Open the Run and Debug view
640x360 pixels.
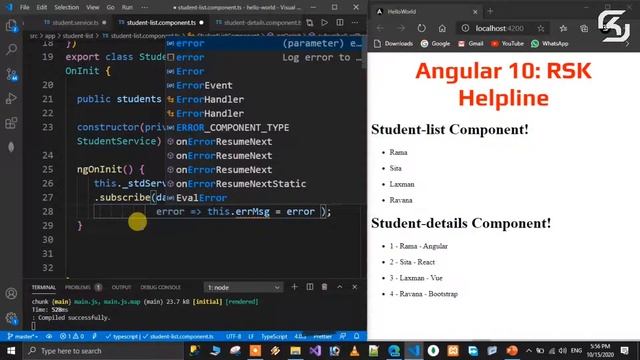[x=11, y=98]
